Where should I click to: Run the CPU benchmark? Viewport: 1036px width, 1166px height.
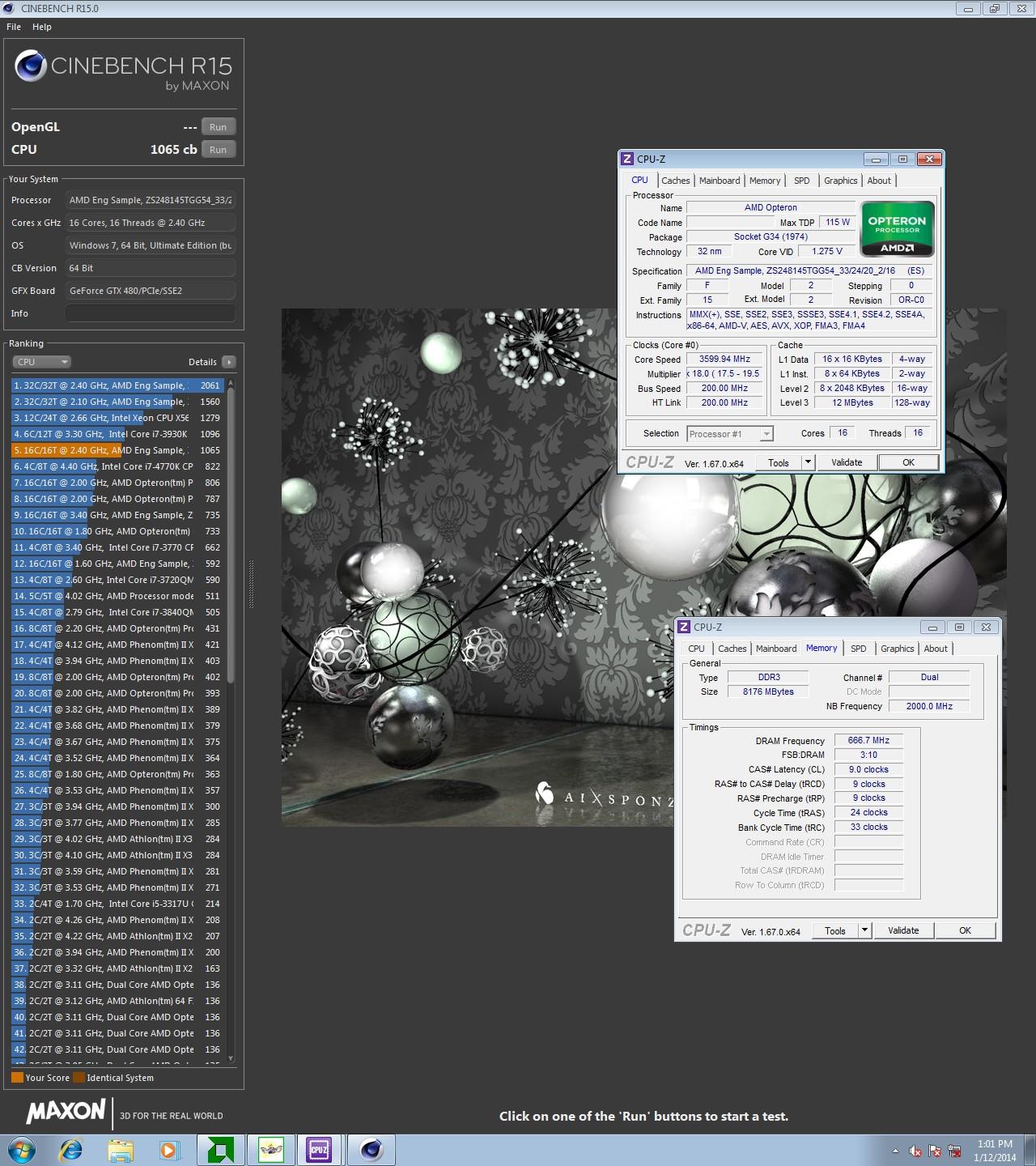(x=219, y=150)
